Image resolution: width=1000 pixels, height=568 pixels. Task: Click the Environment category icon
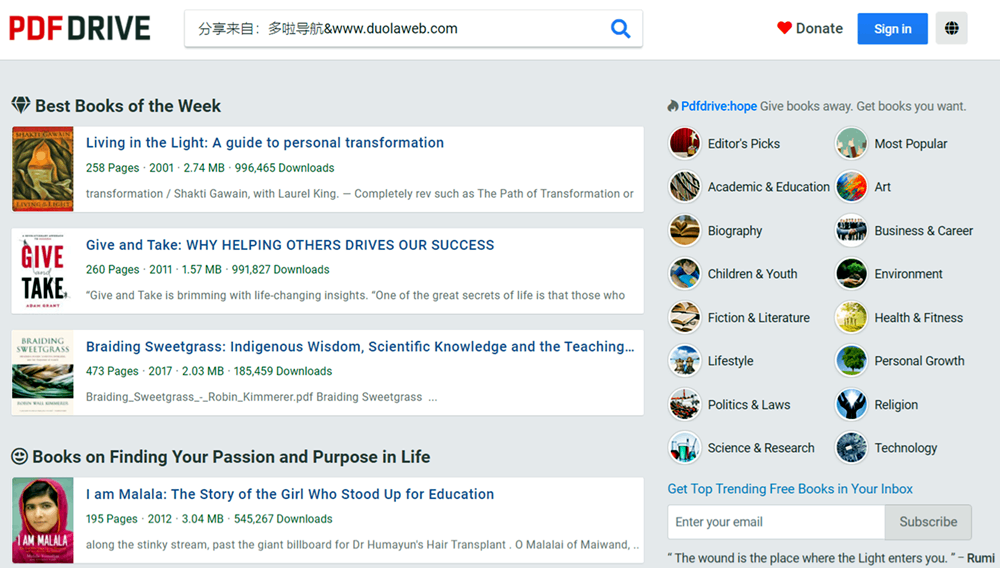851,273
